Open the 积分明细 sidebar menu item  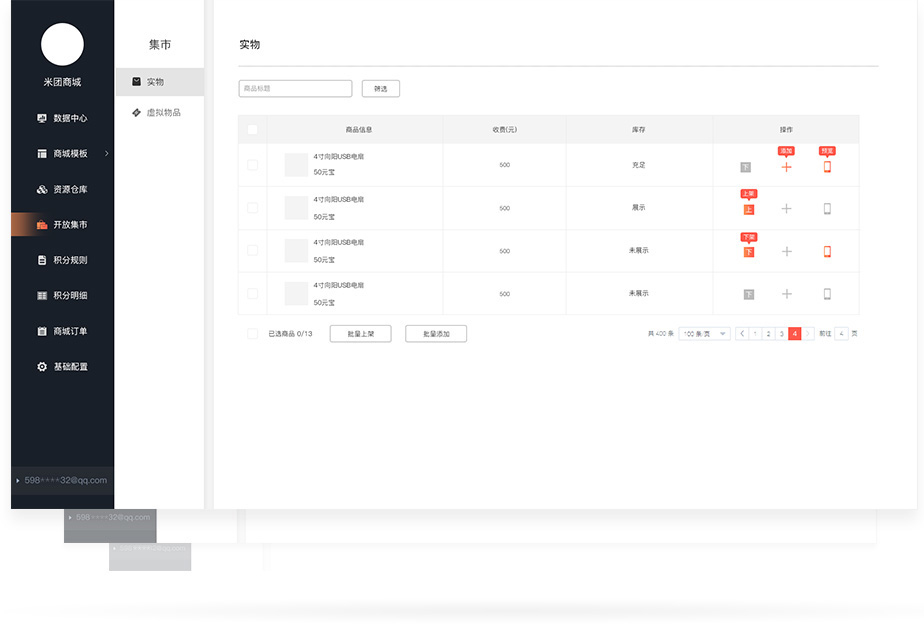pos(62,296)
